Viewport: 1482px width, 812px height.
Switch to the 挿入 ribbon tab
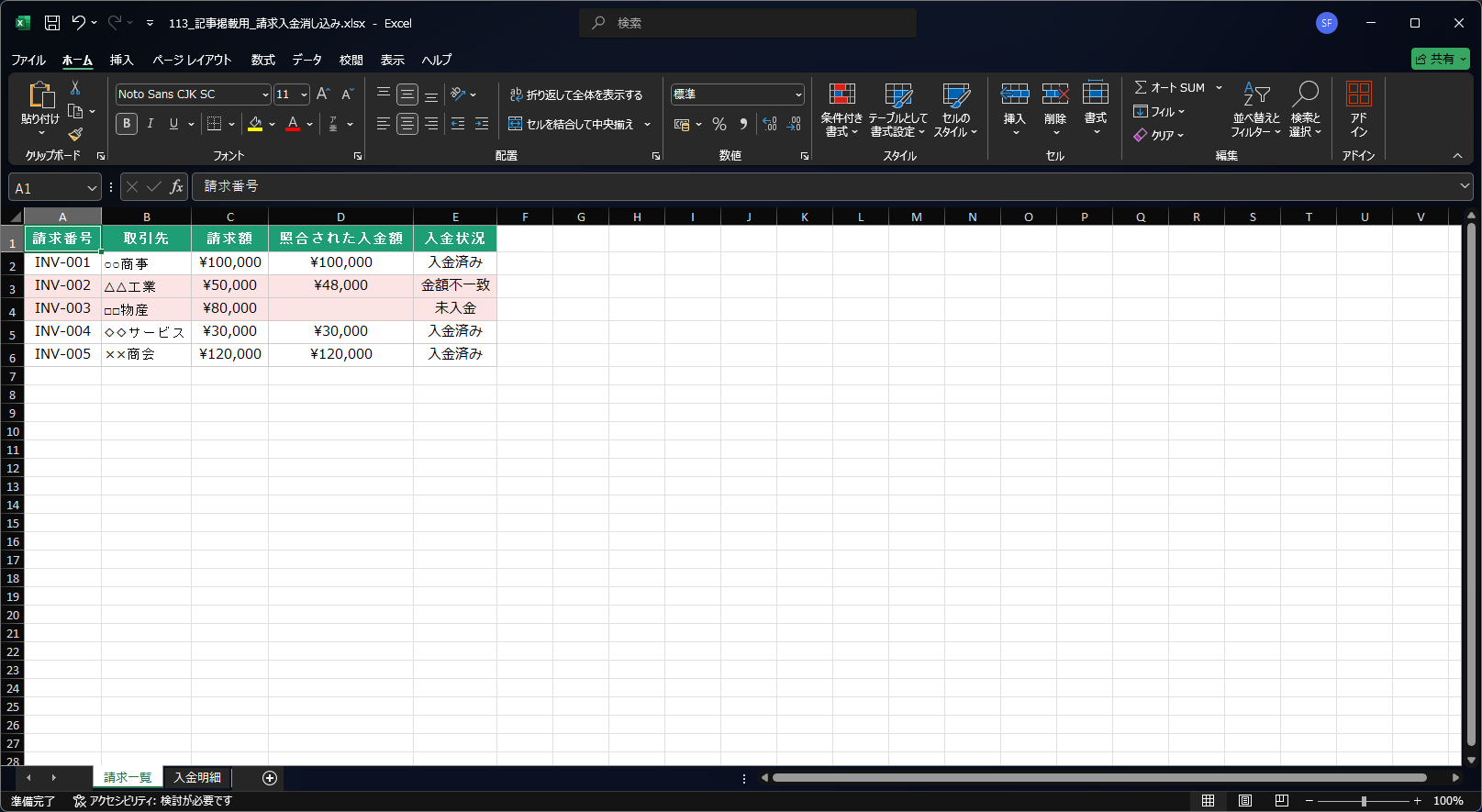(x=122, y=60)
